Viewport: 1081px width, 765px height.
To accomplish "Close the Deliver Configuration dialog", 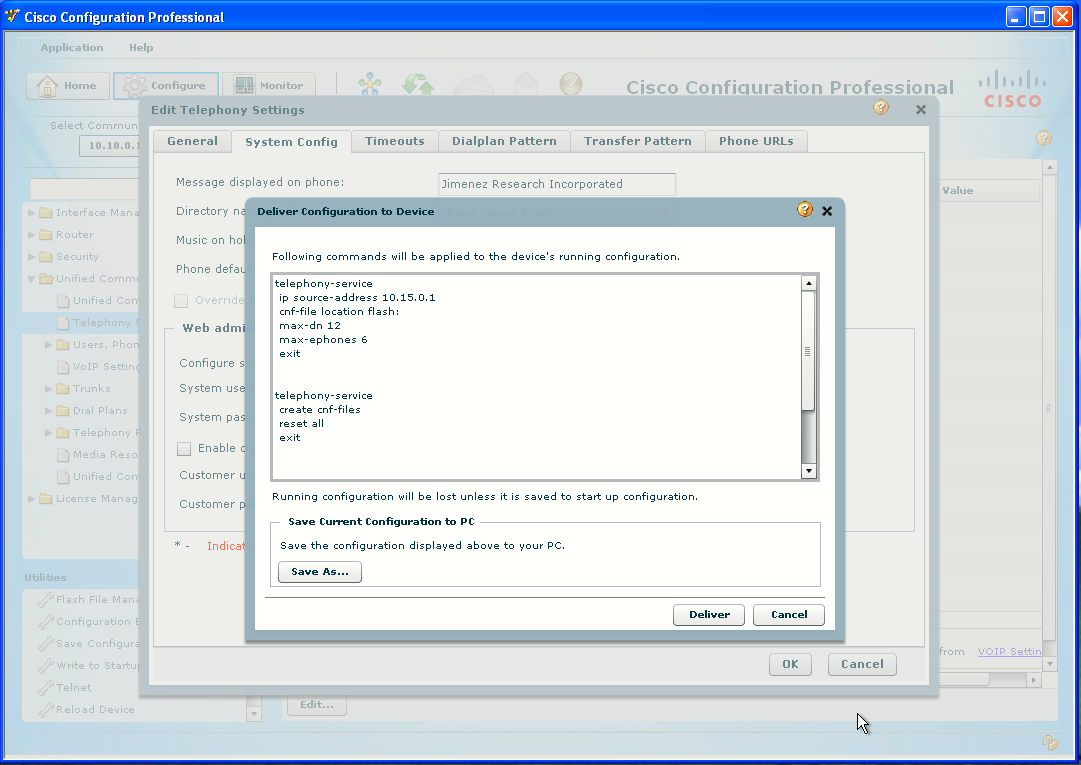I will tap(827, 211).
